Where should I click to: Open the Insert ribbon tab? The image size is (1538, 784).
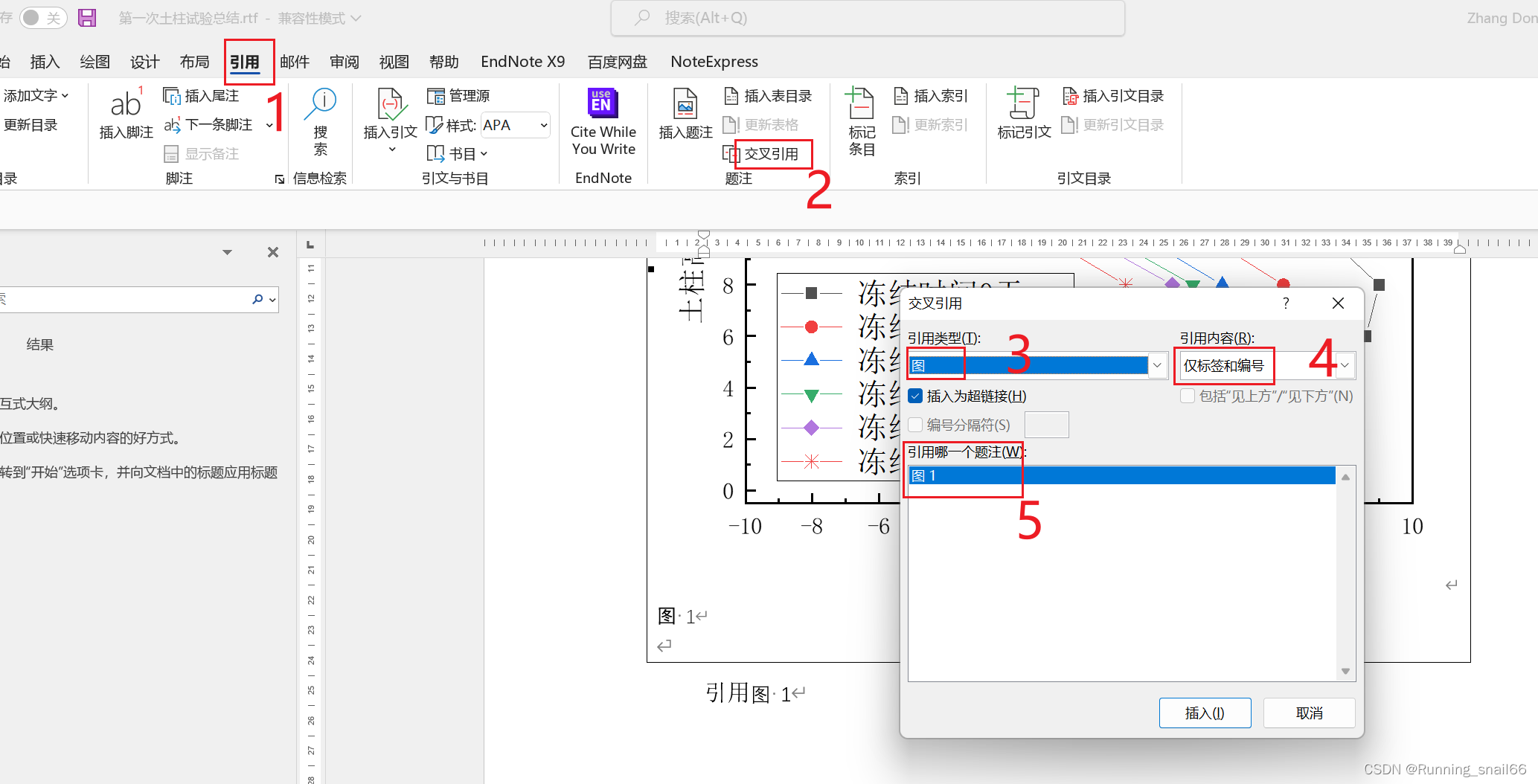click(x=45, y=62)
